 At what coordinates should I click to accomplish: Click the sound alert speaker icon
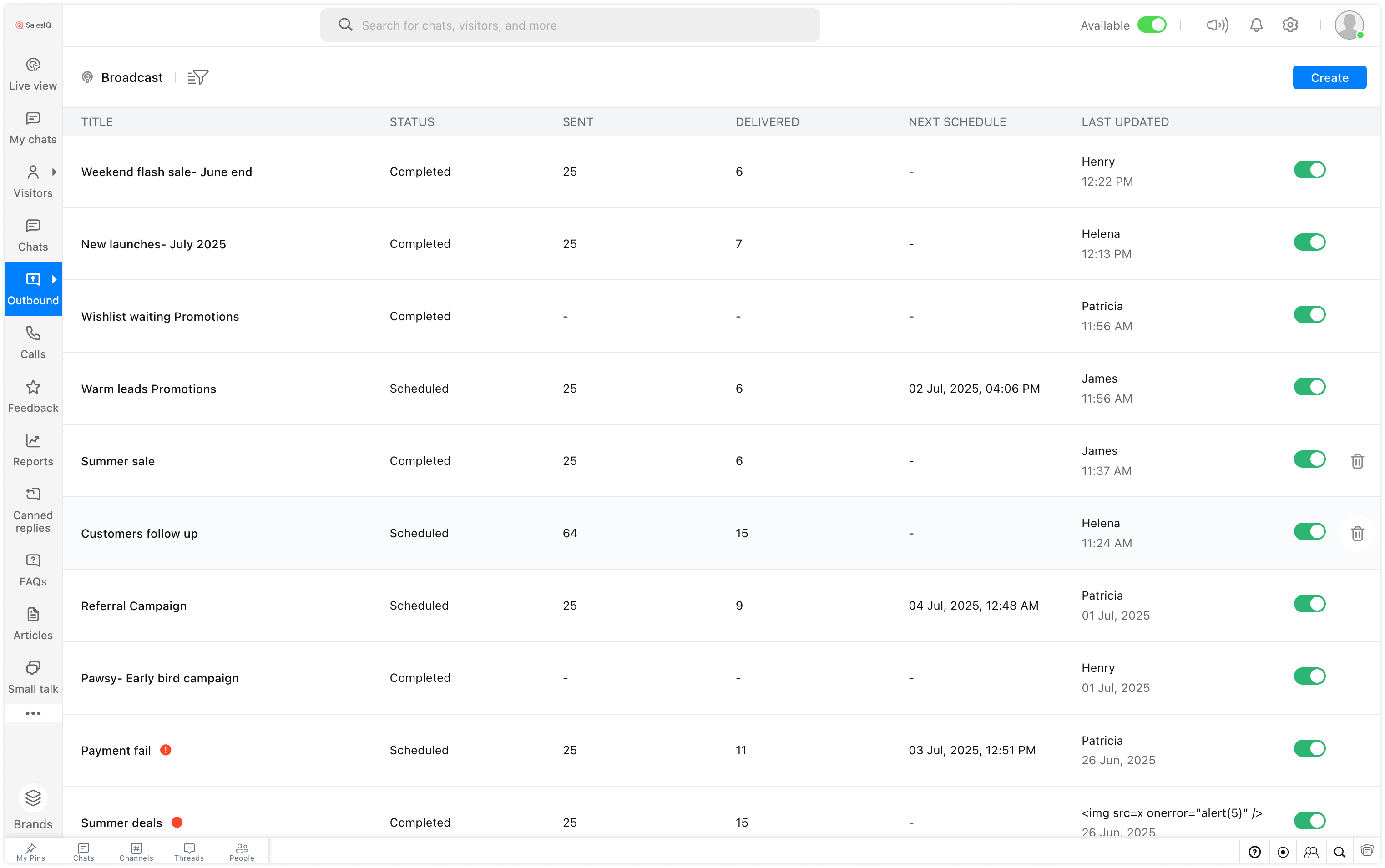1217,25
